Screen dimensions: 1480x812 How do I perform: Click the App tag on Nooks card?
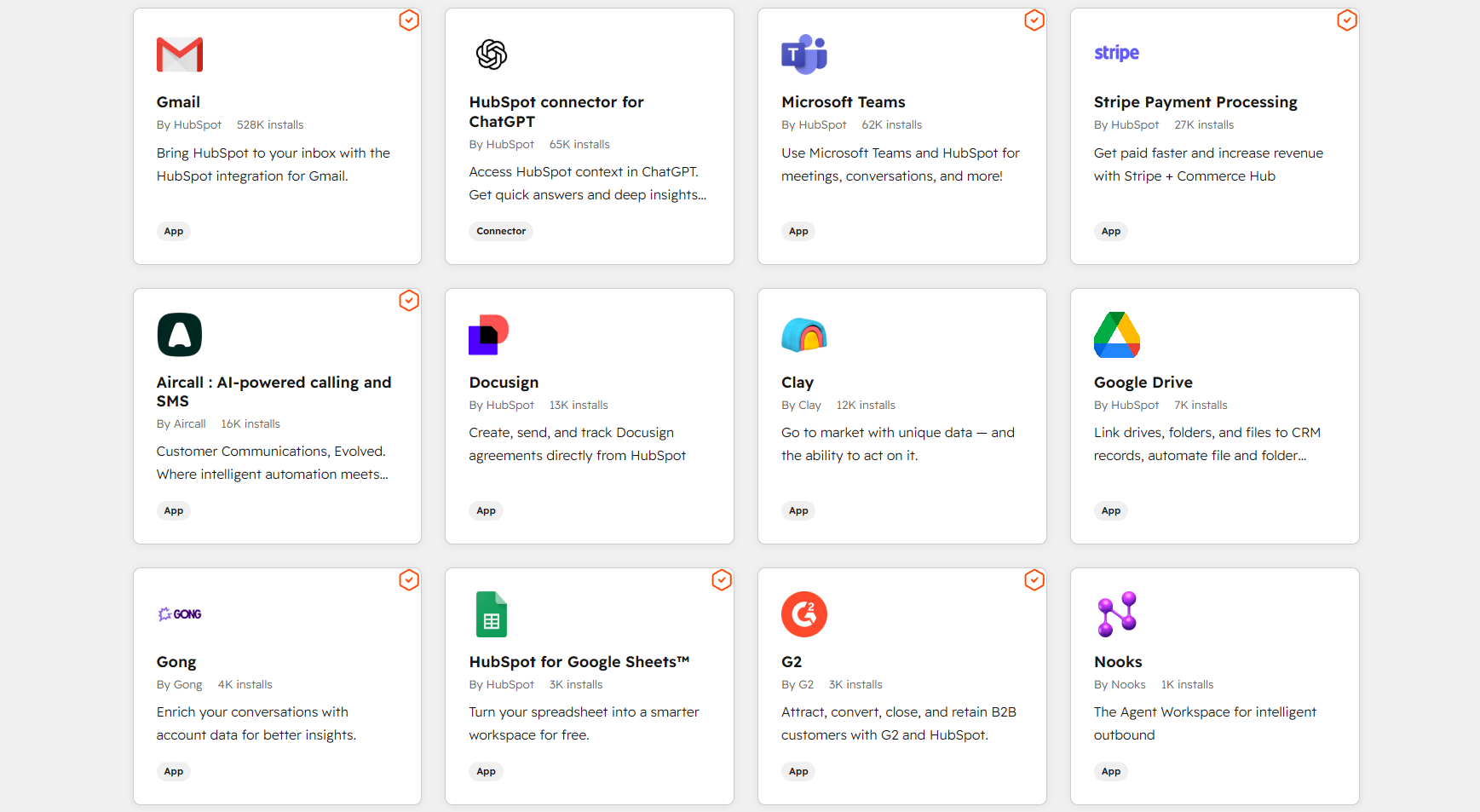point(1111,771)
